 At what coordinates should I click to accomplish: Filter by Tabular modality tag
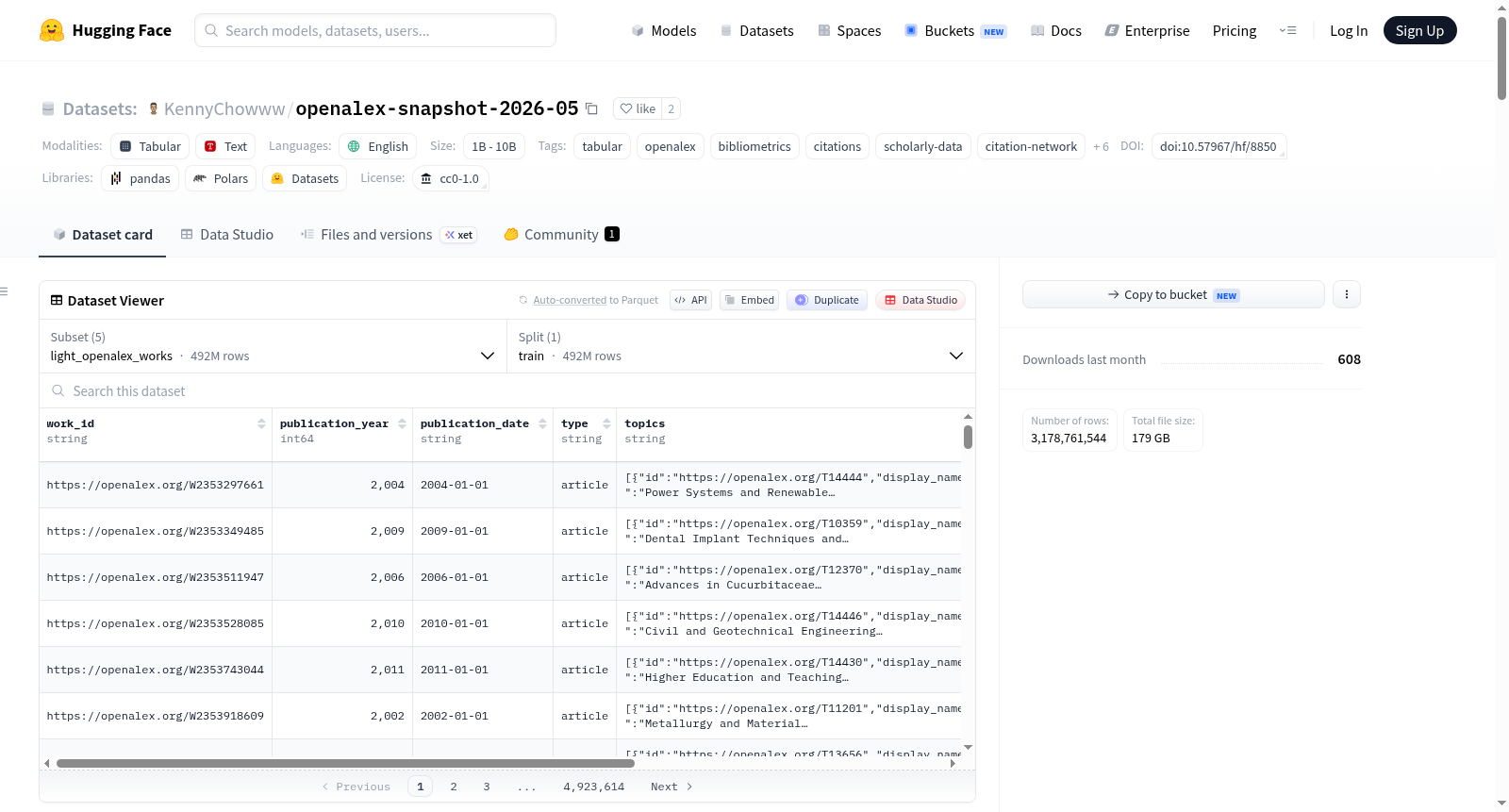click(150, 146)
